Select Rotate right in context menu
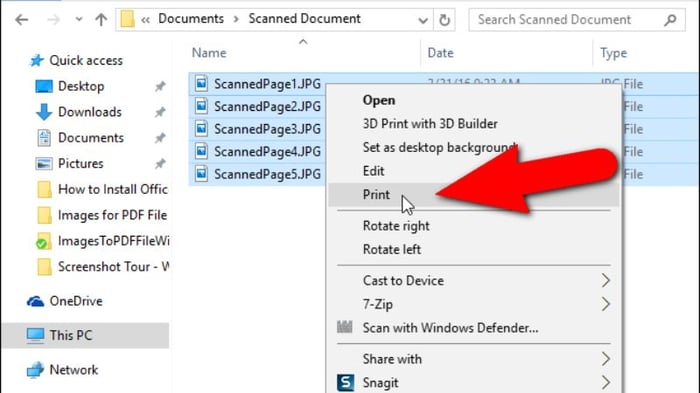Image resolution: width=700 pixels, height=393 pixels. 396,226
